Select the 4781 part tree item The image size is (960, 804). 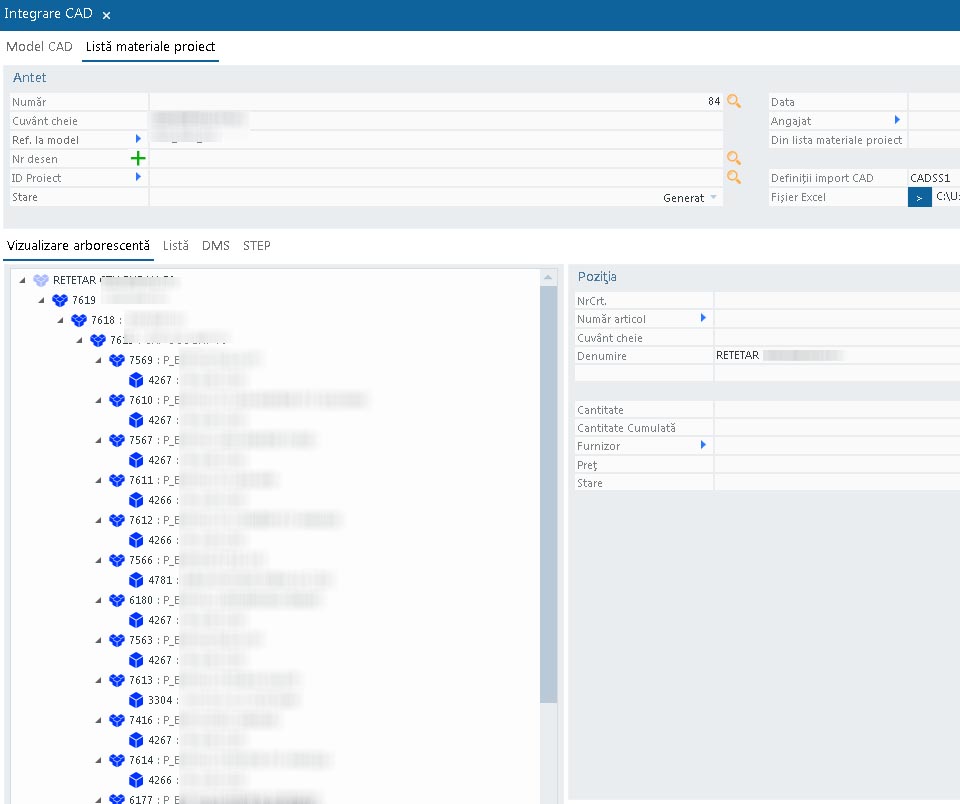click(x=158, y=580)
